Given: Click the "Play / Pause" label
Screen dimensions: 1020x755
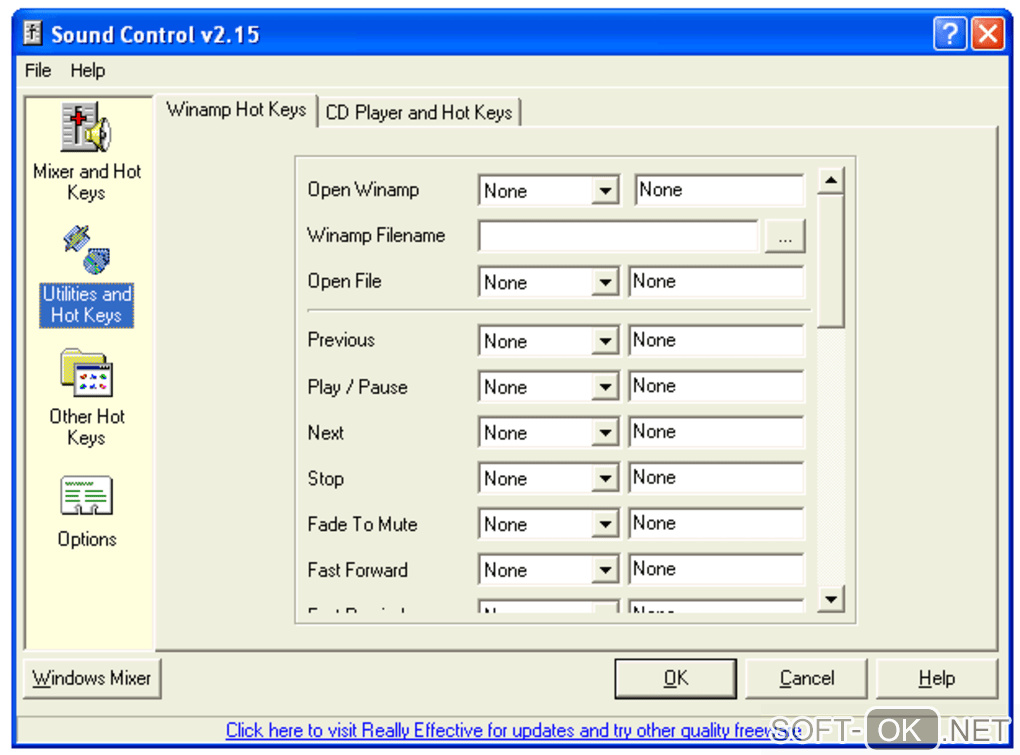Looking at the screenshot, I should coord(358,387).
